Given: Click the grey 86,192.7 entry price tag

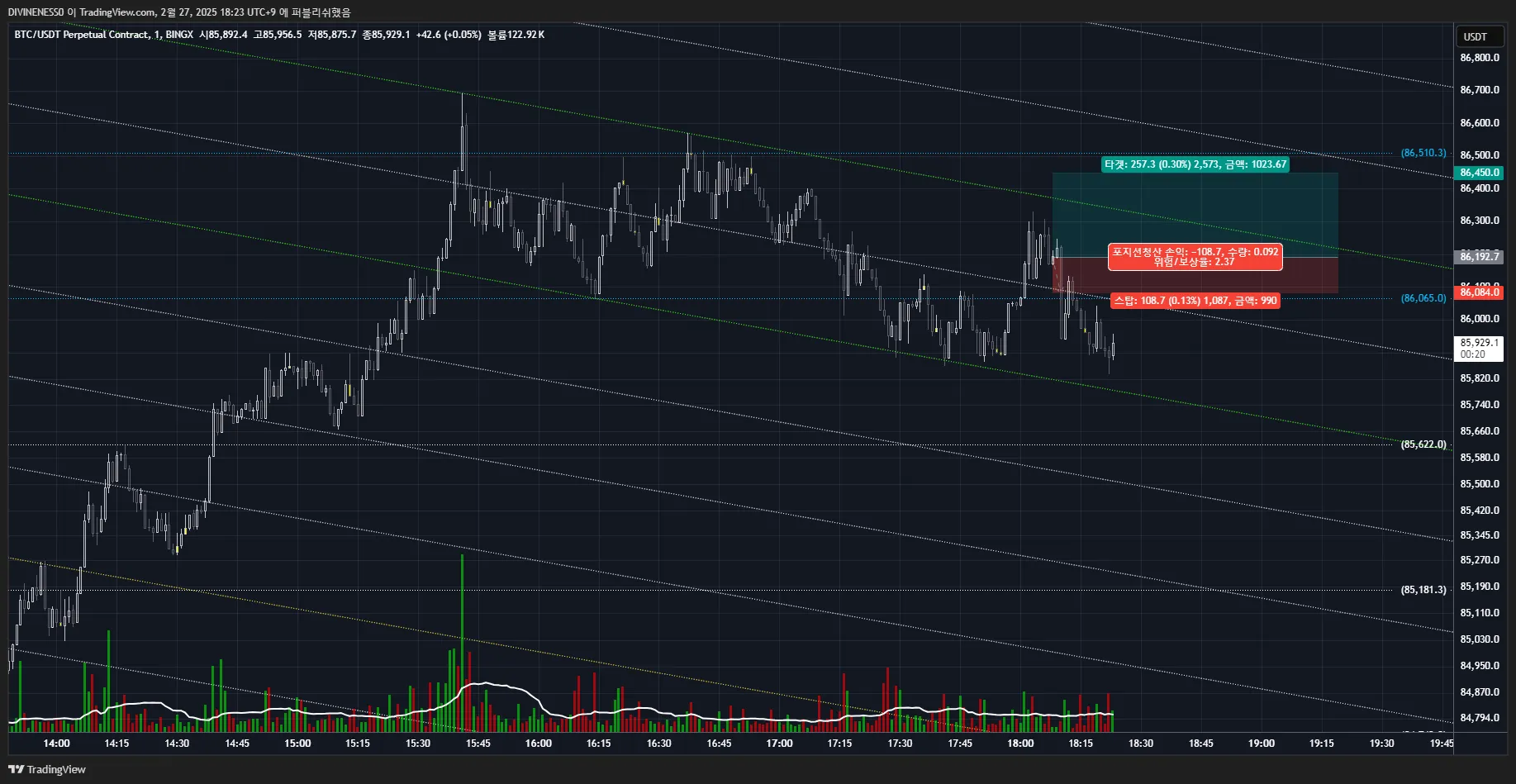Looking at the screenshot, I should pyautogui.click(x=1478, y=257).
